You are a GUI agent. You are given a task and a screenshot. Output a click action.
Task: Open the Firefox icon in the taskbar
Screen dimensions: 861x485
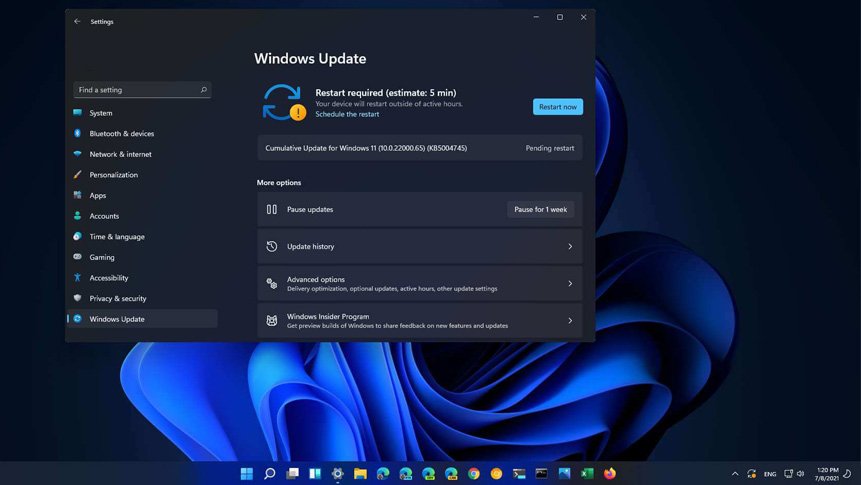609,474
